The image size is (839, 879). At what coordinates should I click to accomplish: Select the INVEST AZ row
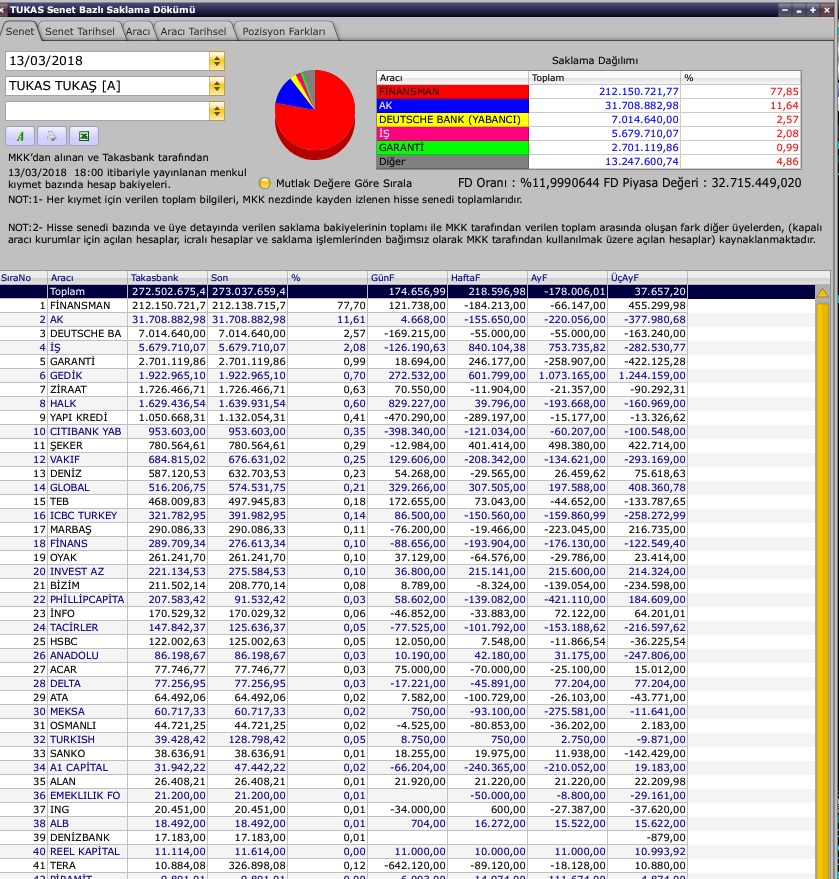[407, 572]
